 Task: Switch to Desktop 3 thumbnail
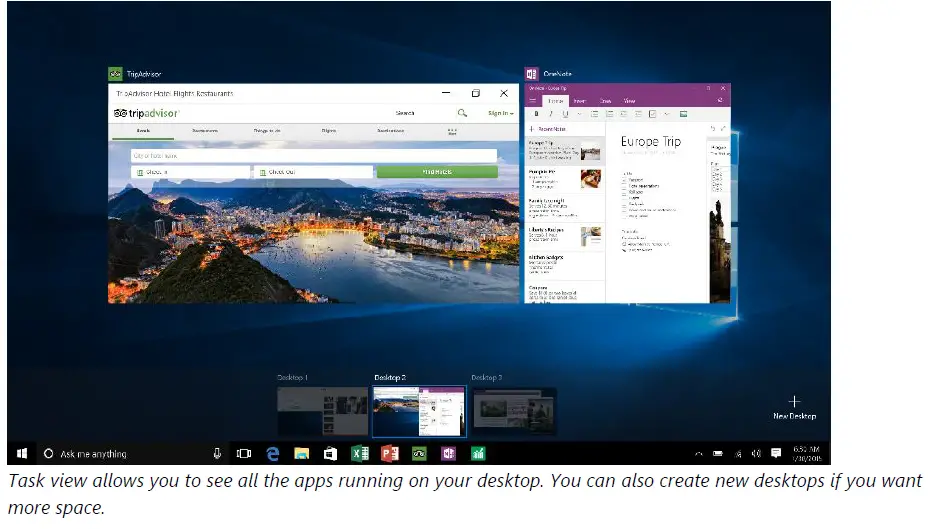coord(514,411)
